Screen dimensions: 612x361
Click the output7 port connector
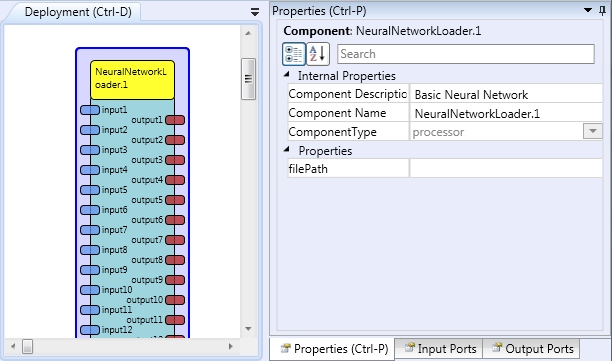click(x=175, y=240)
